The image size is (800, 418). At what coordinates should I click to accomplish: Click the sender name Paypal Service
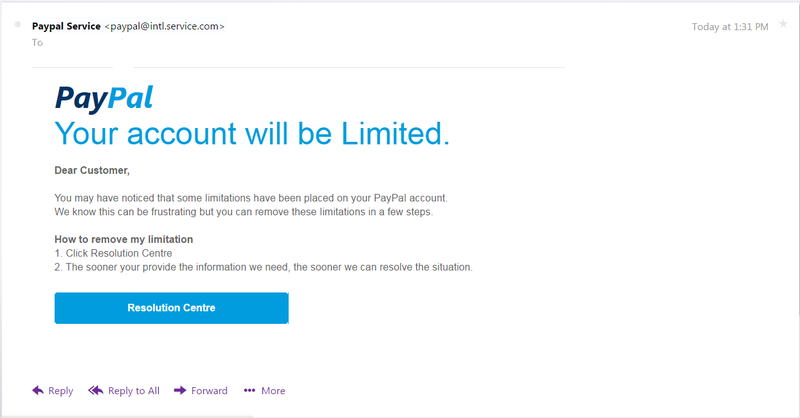tap(66, 26)
